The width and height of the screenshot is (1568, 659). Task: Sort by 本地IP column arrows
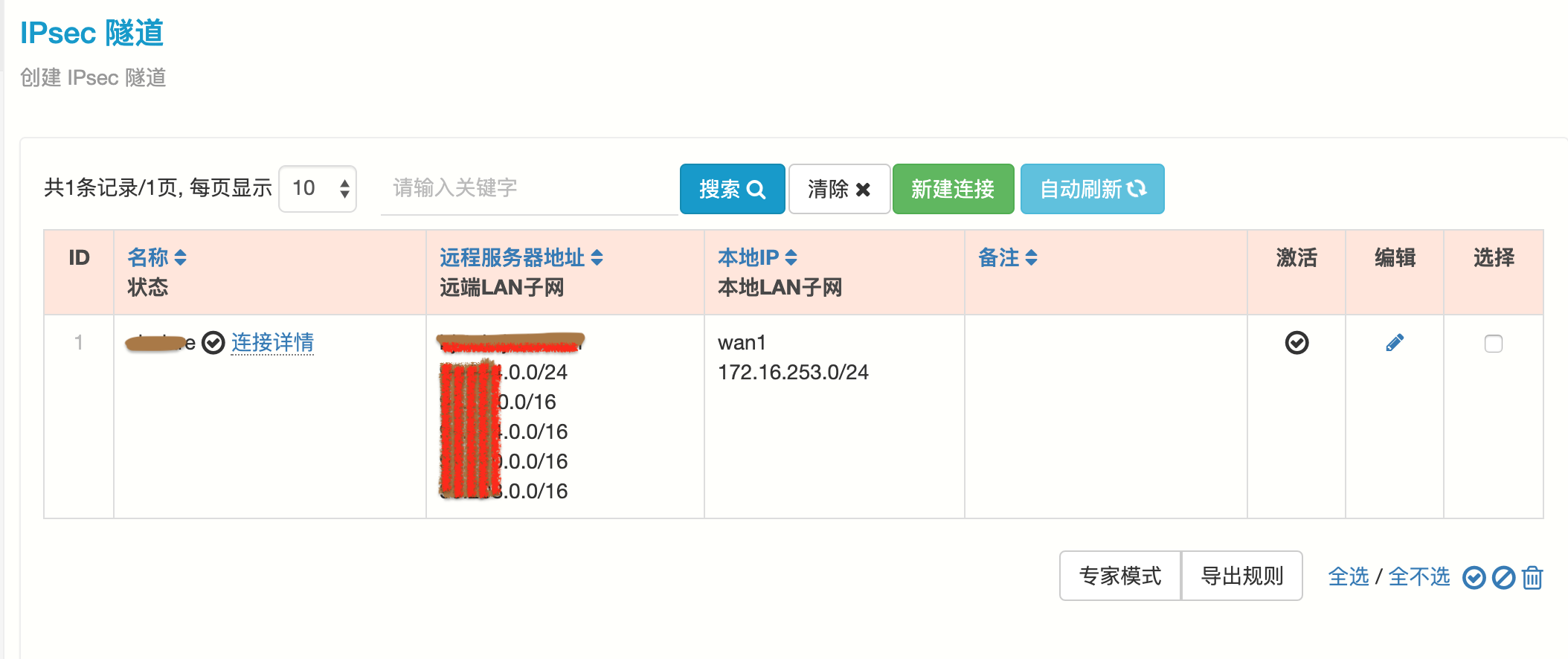point(791,258)
